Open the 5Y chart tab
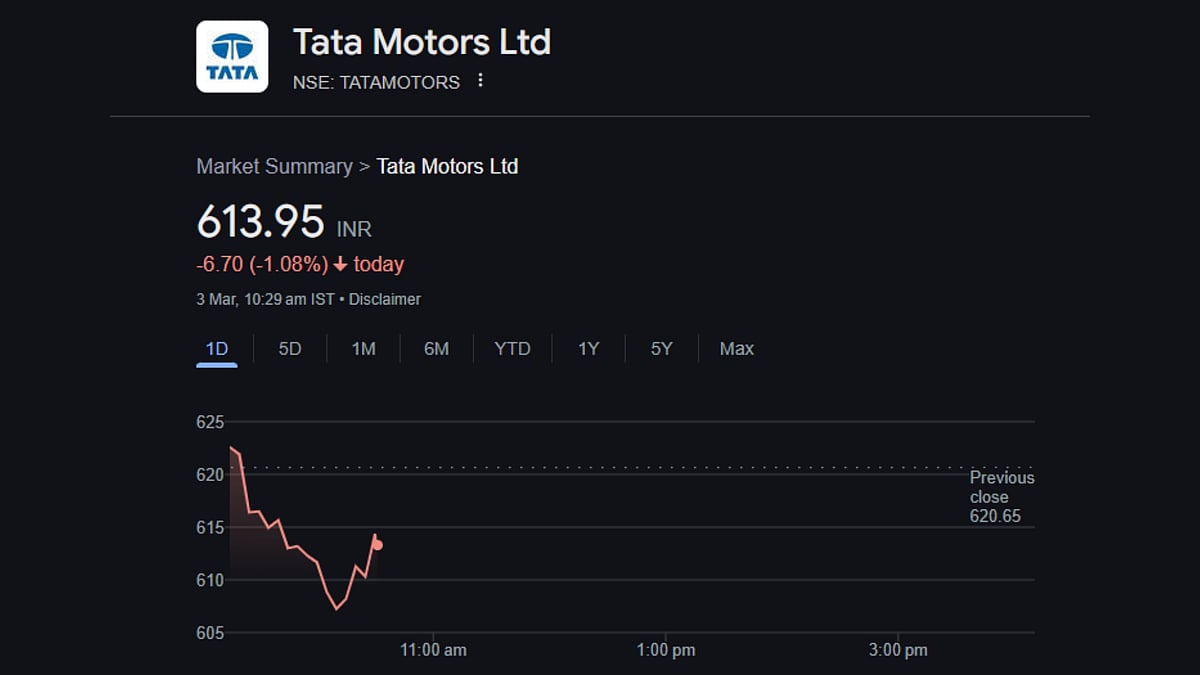This screenshot has width=1200, height=675. pyautogui.click(x=661, y=349)
